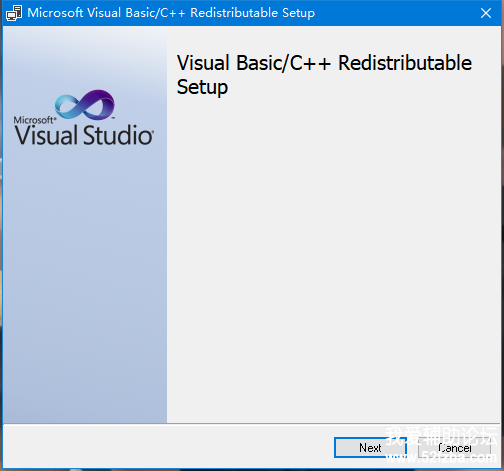Click the Chinese watermark text near the buttons
This screenshot has width=504, height=471.
click(x=441, y=436)
